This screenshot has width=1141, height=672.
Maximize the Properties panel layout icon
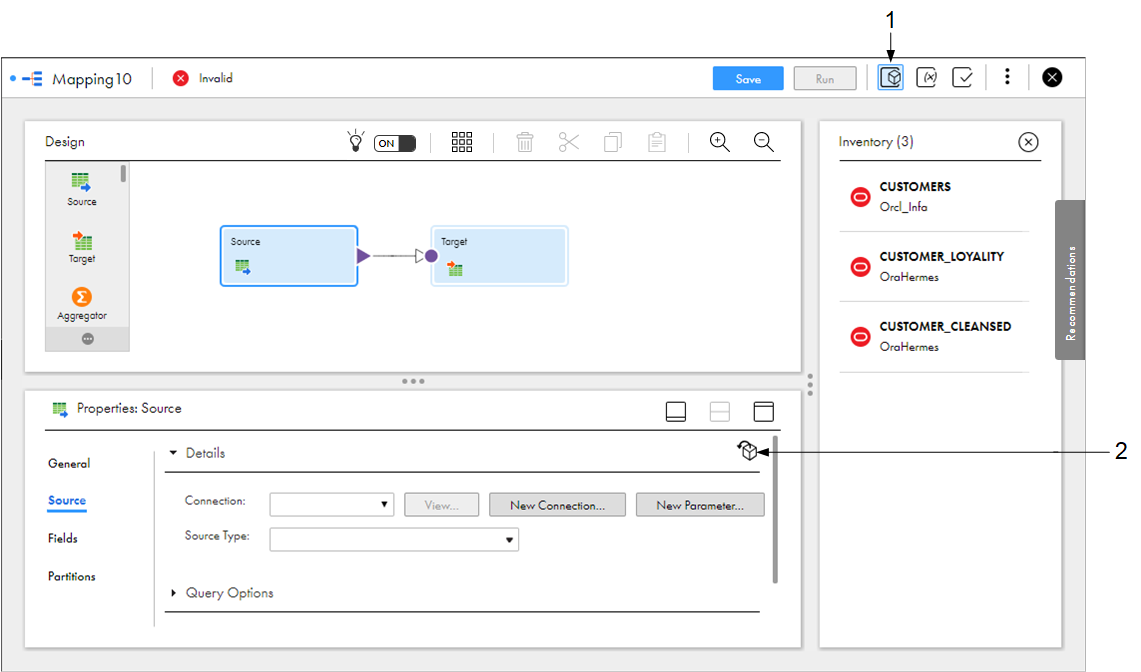(x=763, y=411)
